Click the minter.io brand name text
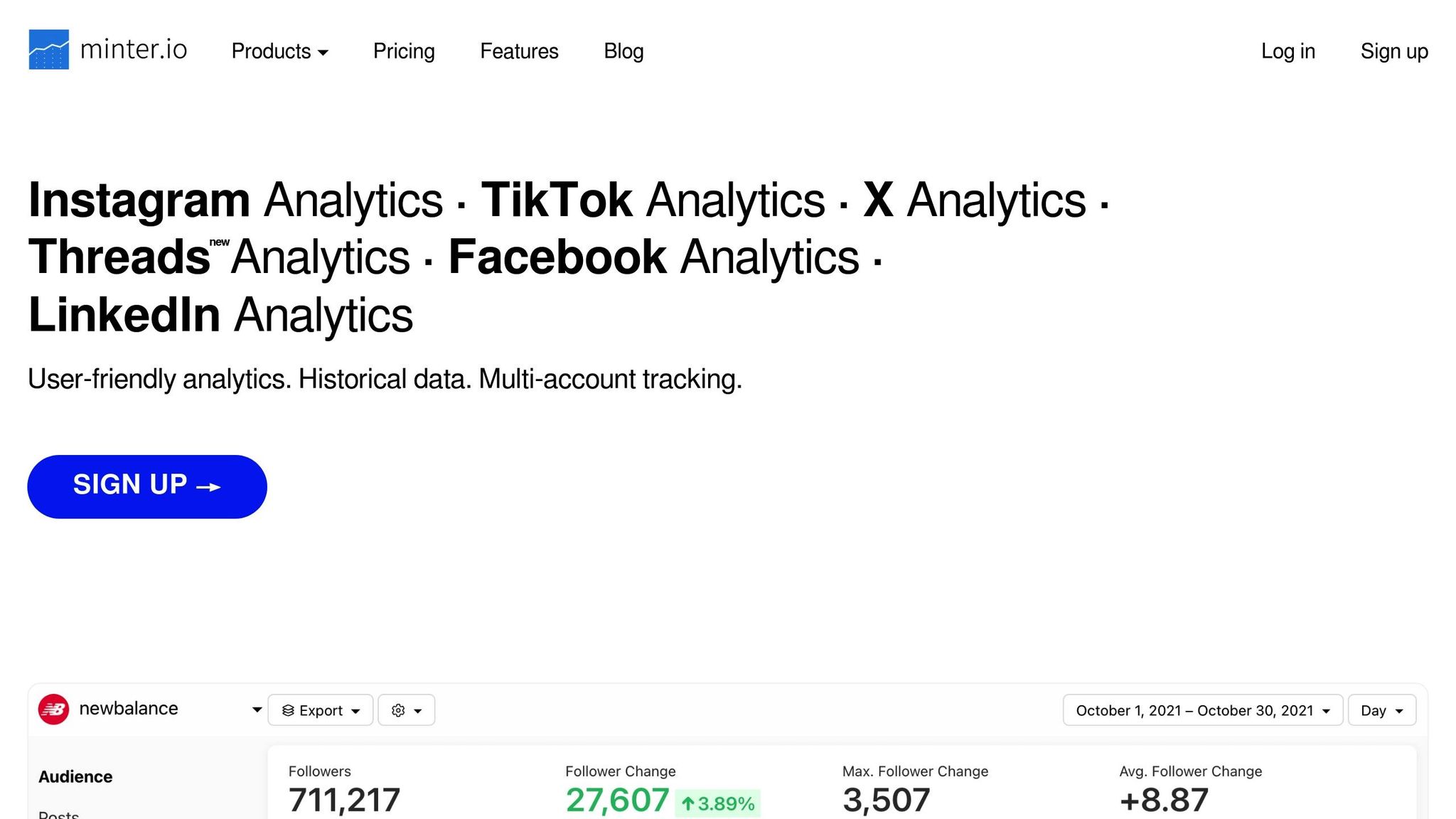 coord(134,50)
